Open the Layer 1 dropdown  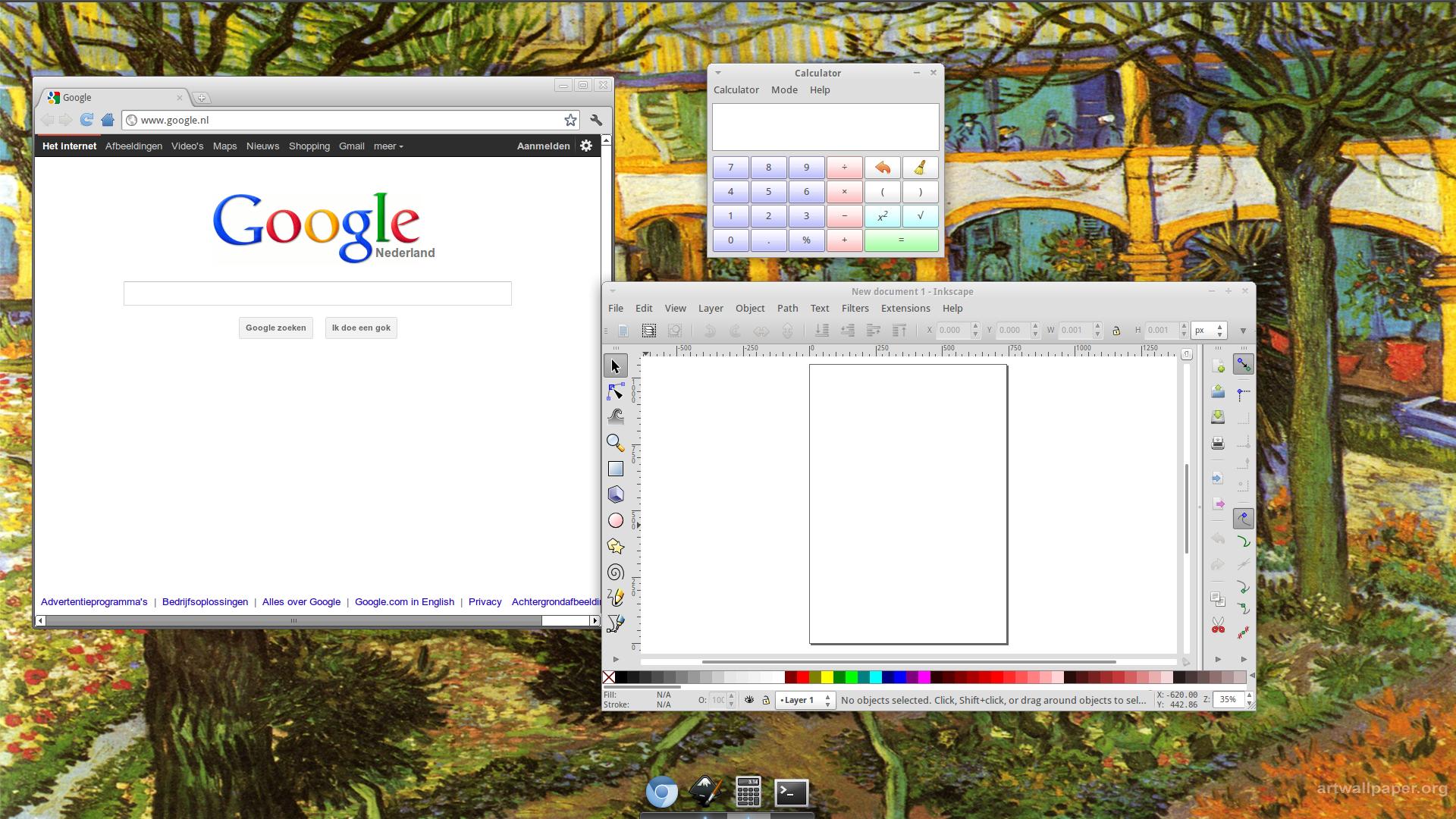805,700
